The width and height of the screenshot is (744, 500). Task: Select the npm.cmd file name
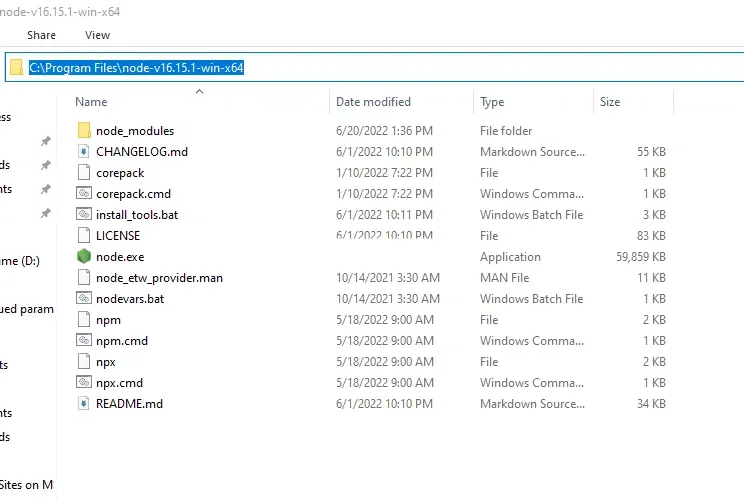pyautogui.click(x=122, y=341)
